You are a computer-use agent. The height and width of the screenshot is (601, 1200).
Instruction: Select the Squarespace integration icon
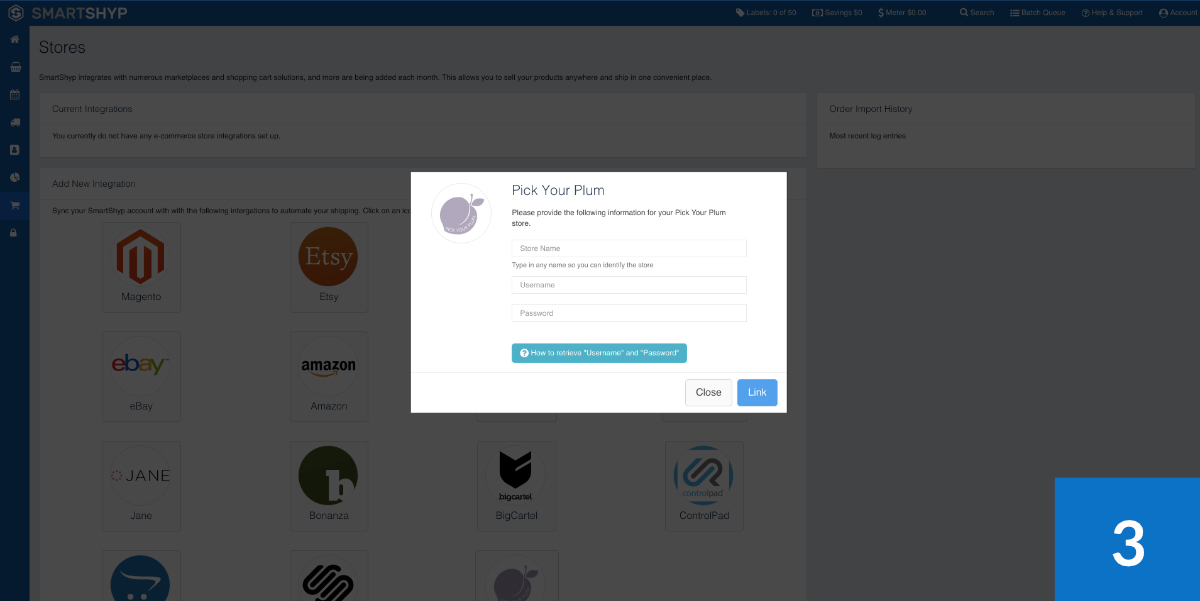[329, 576]
